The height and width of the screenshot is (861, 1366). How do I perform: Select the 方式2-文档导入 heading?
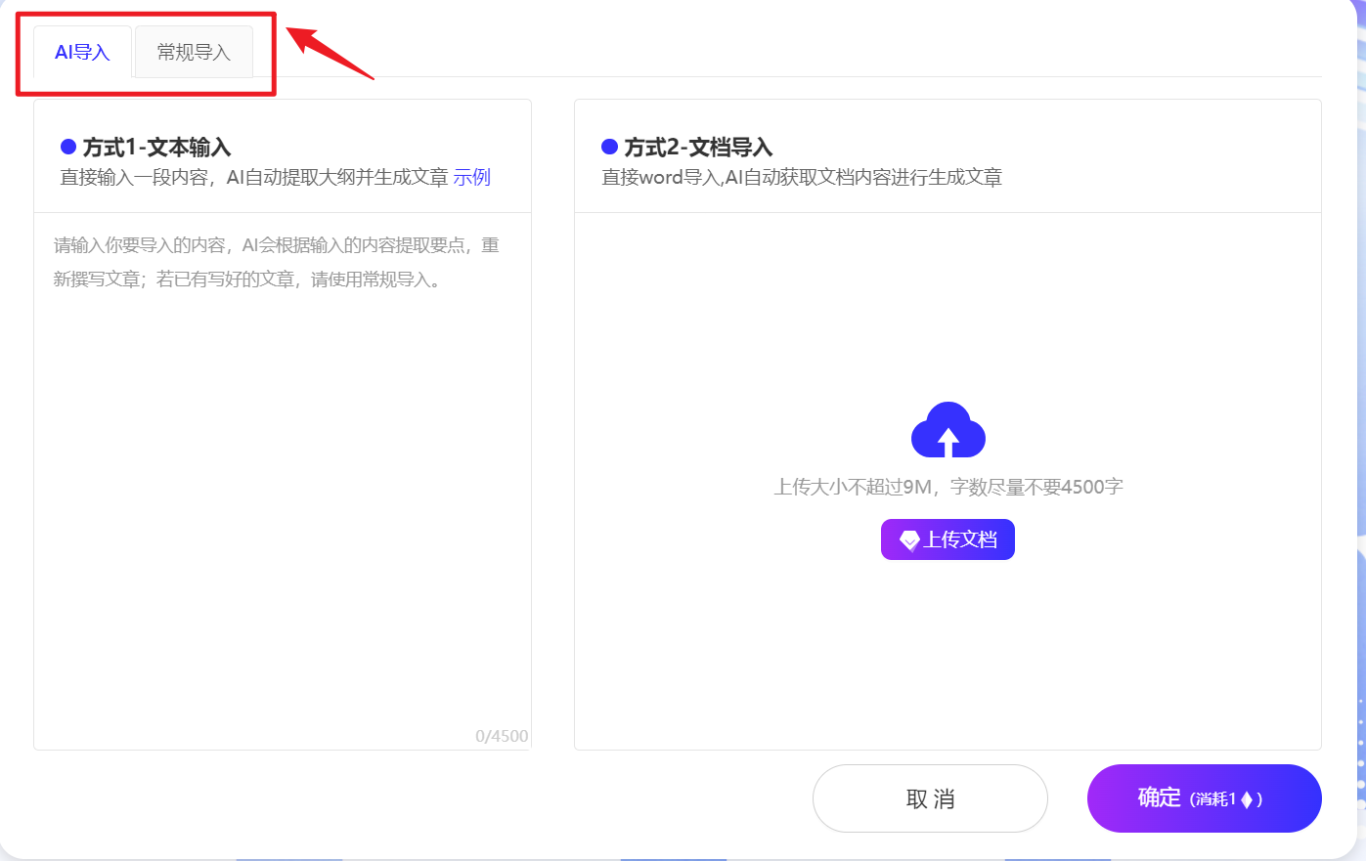(698, 148)
